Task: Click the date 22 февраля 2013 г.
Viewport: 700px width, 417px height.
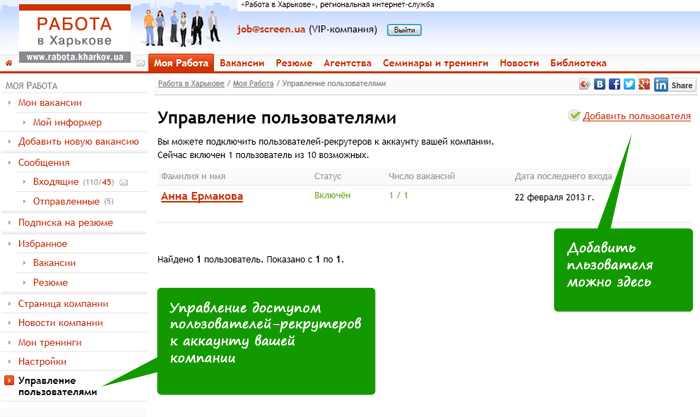Action: coord(554,197)
